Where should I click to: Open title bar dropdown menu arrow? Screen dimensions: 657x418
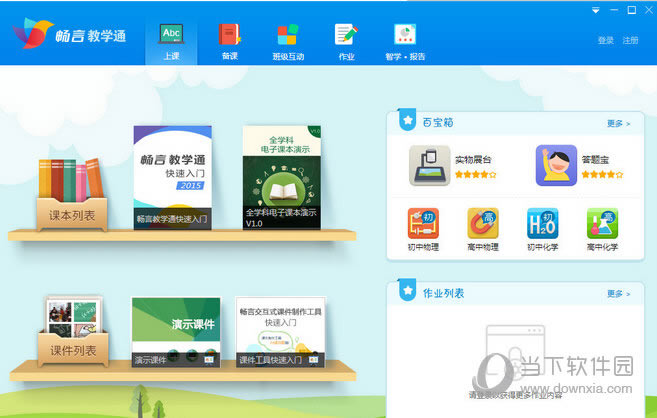tap(596, 9)
